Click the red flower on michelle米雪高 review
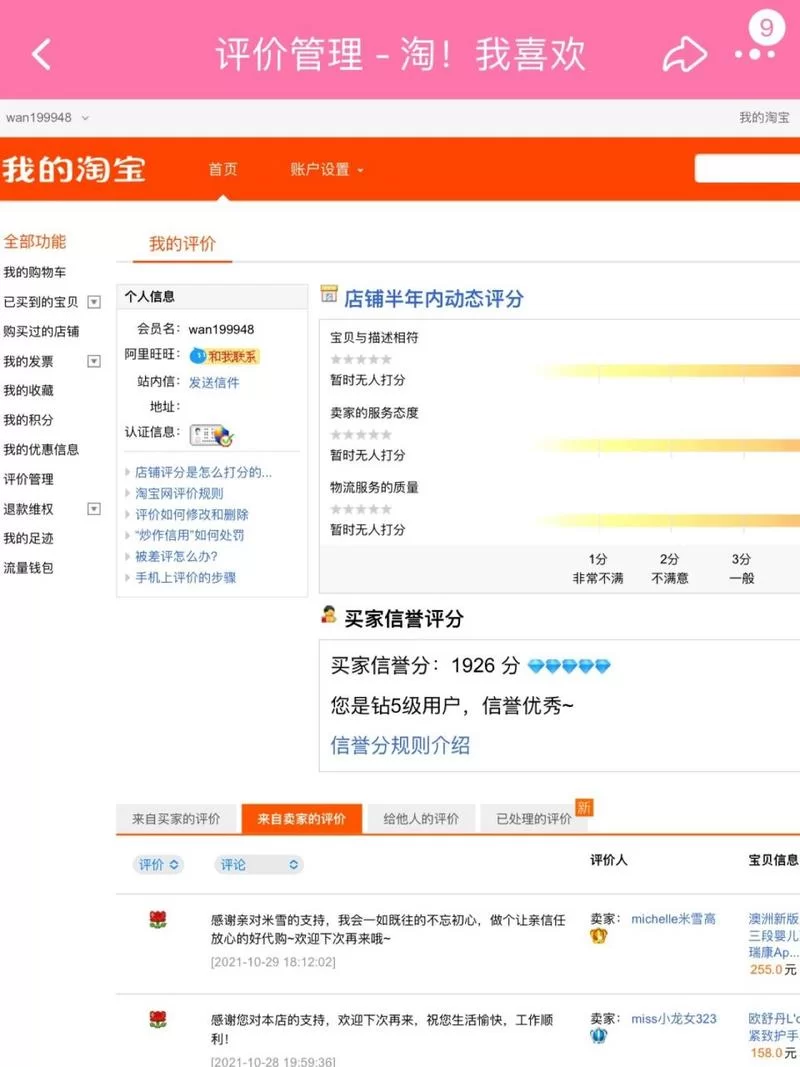800x1067 pixels. [x=158, y=920]
